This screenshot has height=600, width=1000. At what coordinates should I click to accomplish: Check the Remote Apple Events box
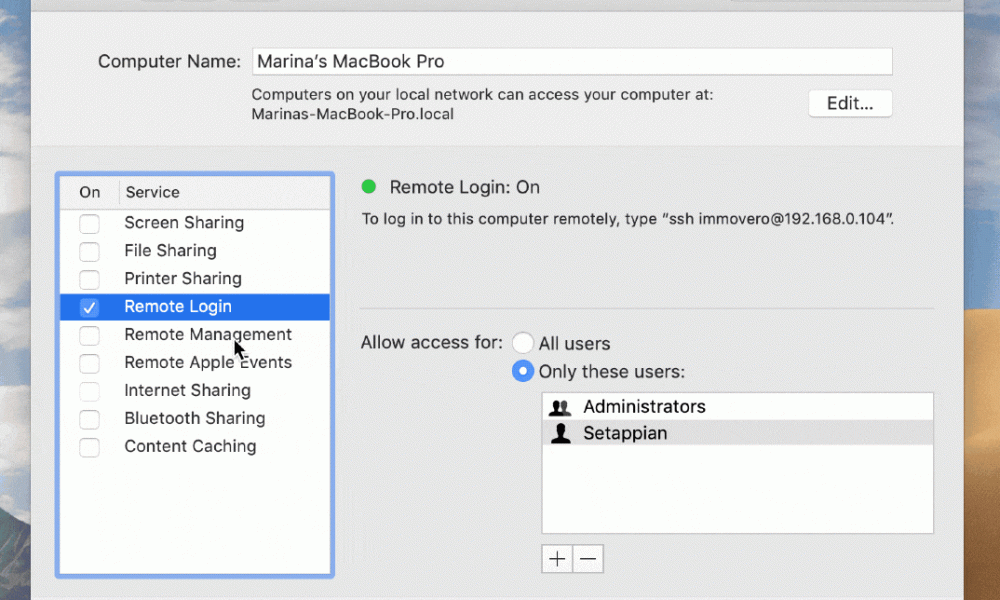tap(89, 363)
